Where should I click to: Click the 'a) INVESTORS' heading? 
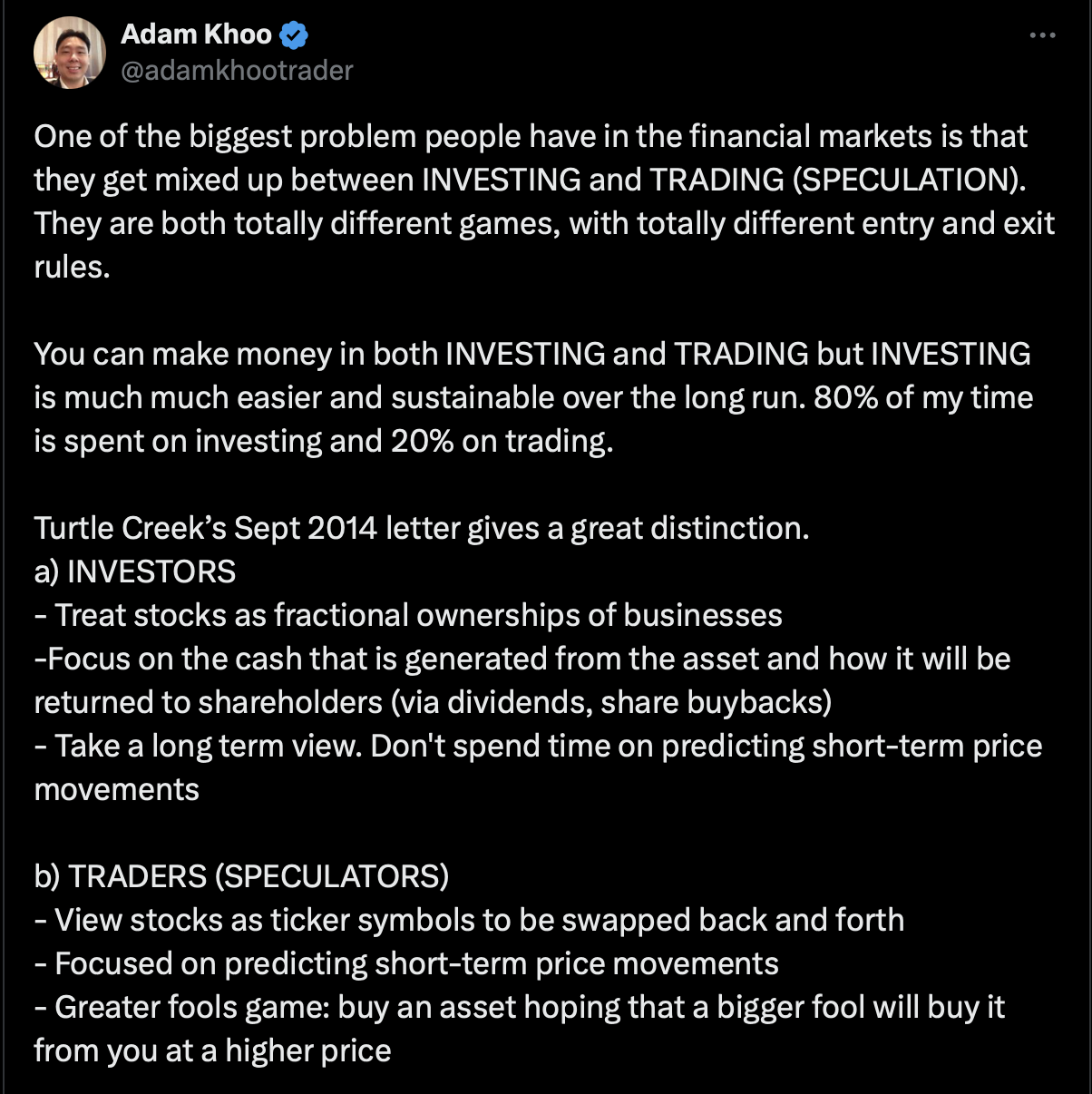click(x=135, y=571)
